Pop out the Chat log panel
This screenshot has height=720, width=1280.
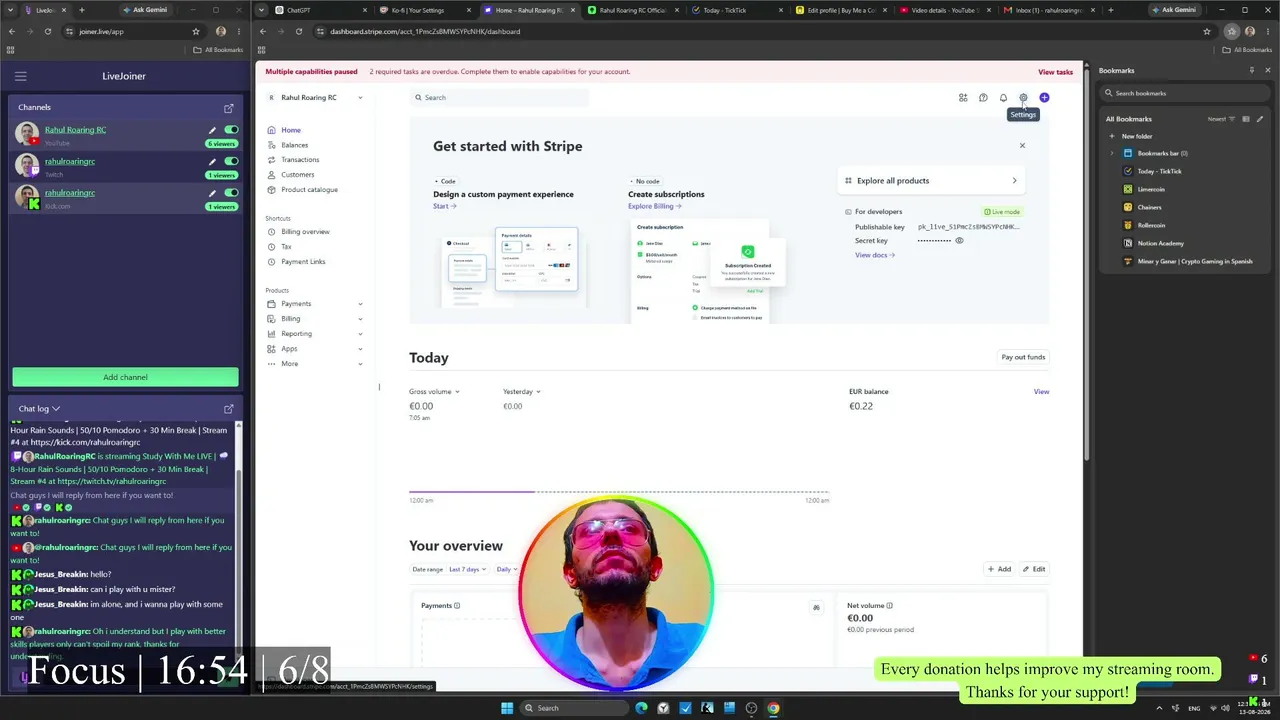pyautogui.click(x=229, y=409)
